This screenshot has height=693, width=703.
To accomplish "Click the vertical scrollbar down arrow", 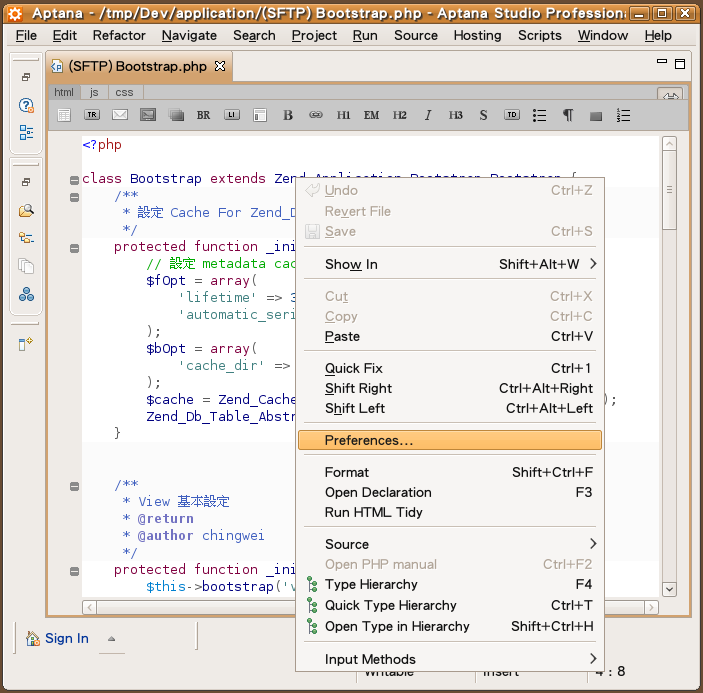I will [669, 589].
